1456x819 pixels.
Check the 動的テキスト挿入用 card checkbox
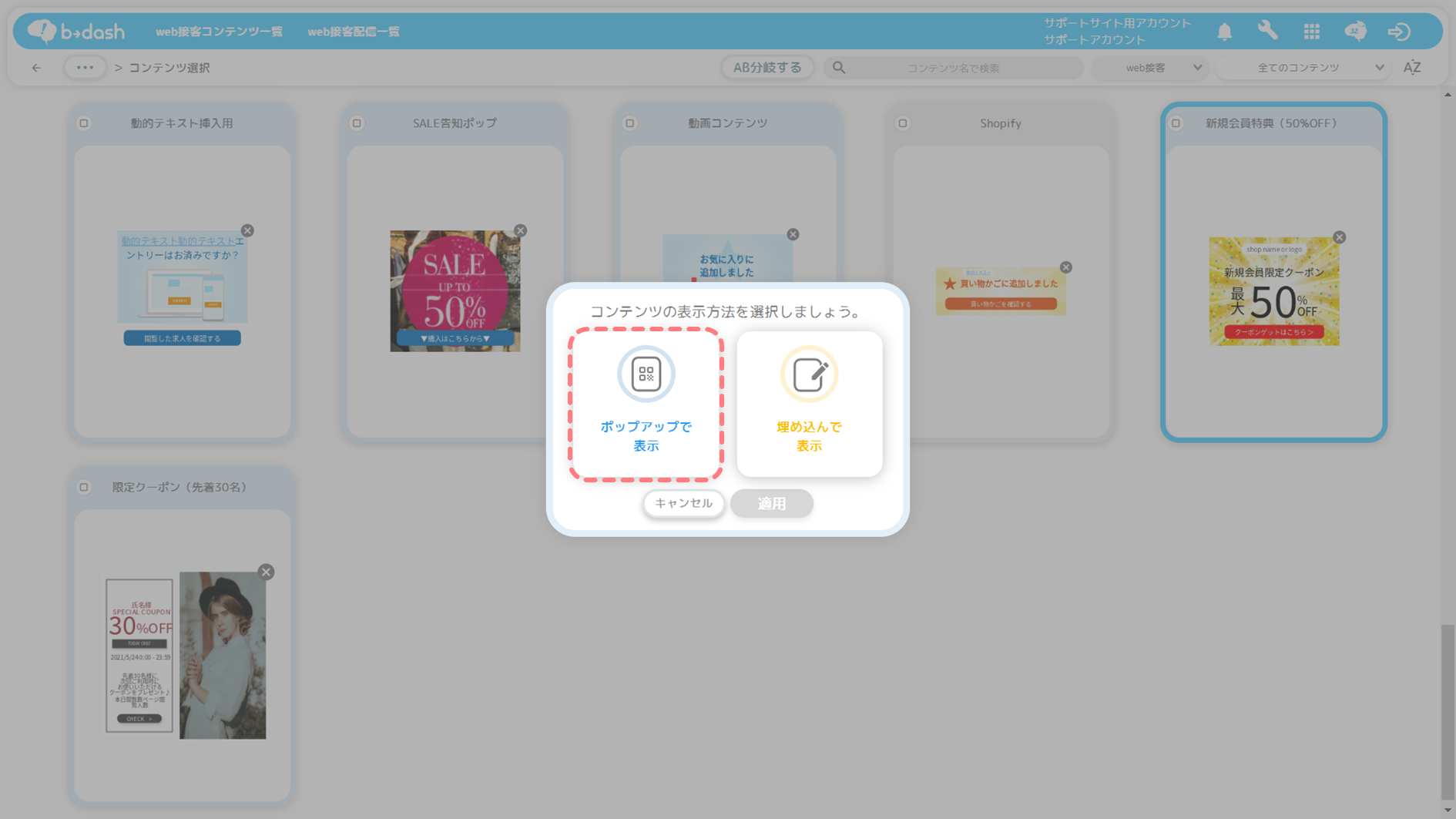point(84,123)
